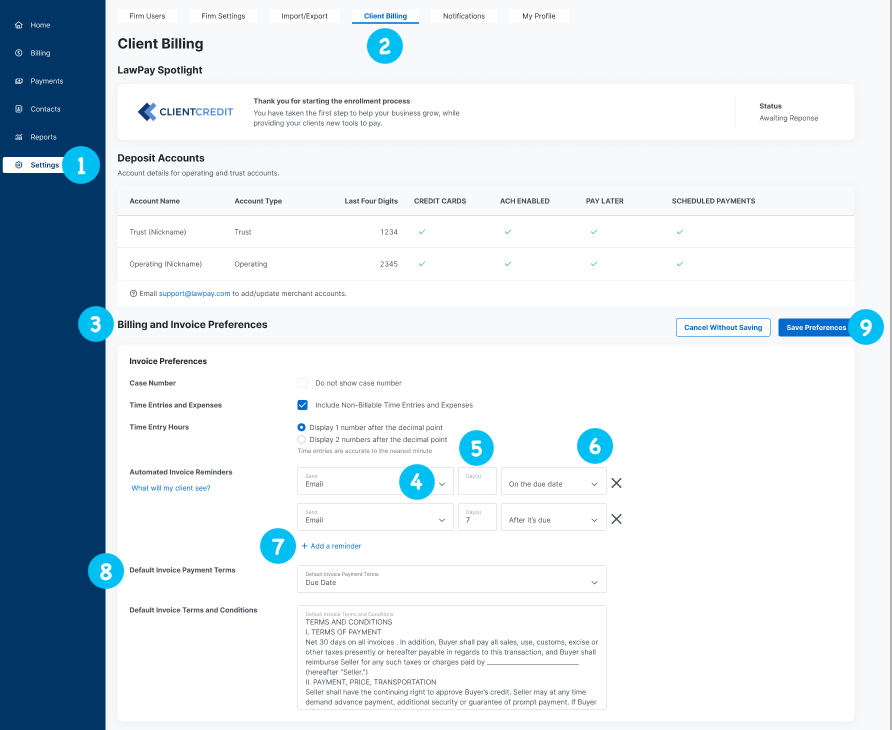This screenshot has height=730, width=892.
Task: Click the Day(s) field of the second reminder
Action: pyautogui.click(x=477, y=517)
